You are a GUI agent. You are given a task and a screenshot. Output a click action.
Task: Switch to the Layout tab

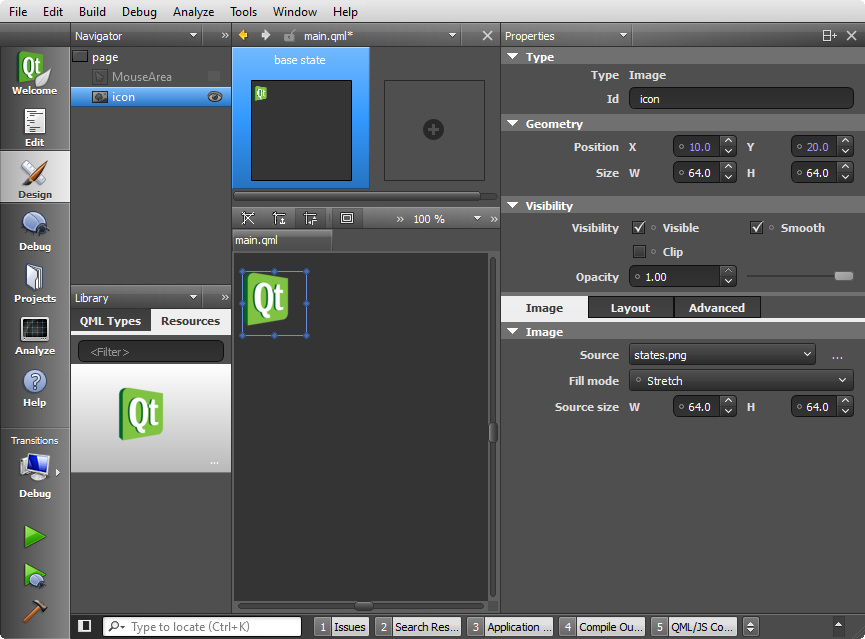(x=631, y=308)
